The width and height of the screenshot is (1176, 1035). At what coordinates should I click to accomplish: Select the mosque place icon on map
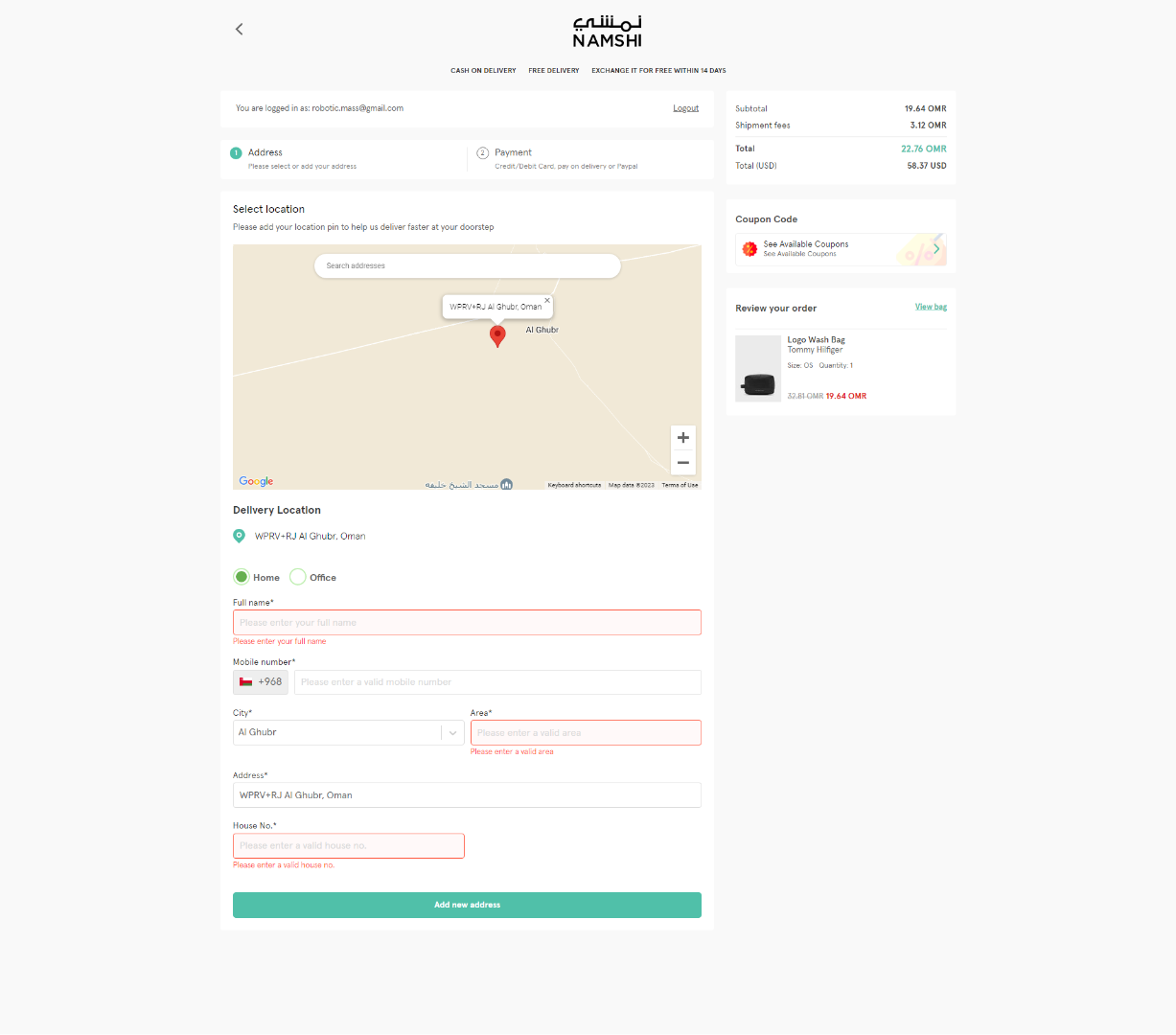[506, 484]
